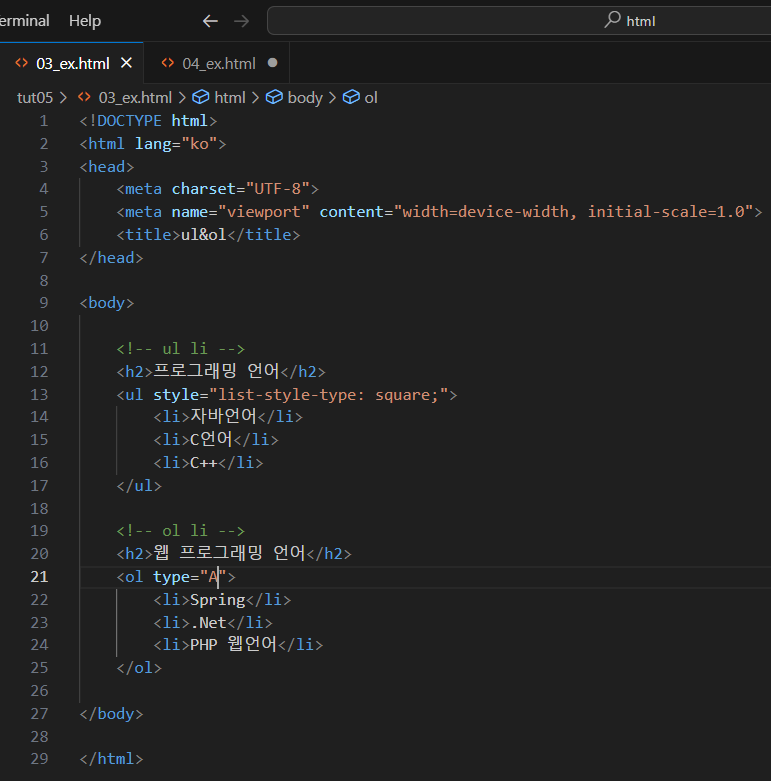Click the cube icon before html breadcrumb

coord(201,97)
